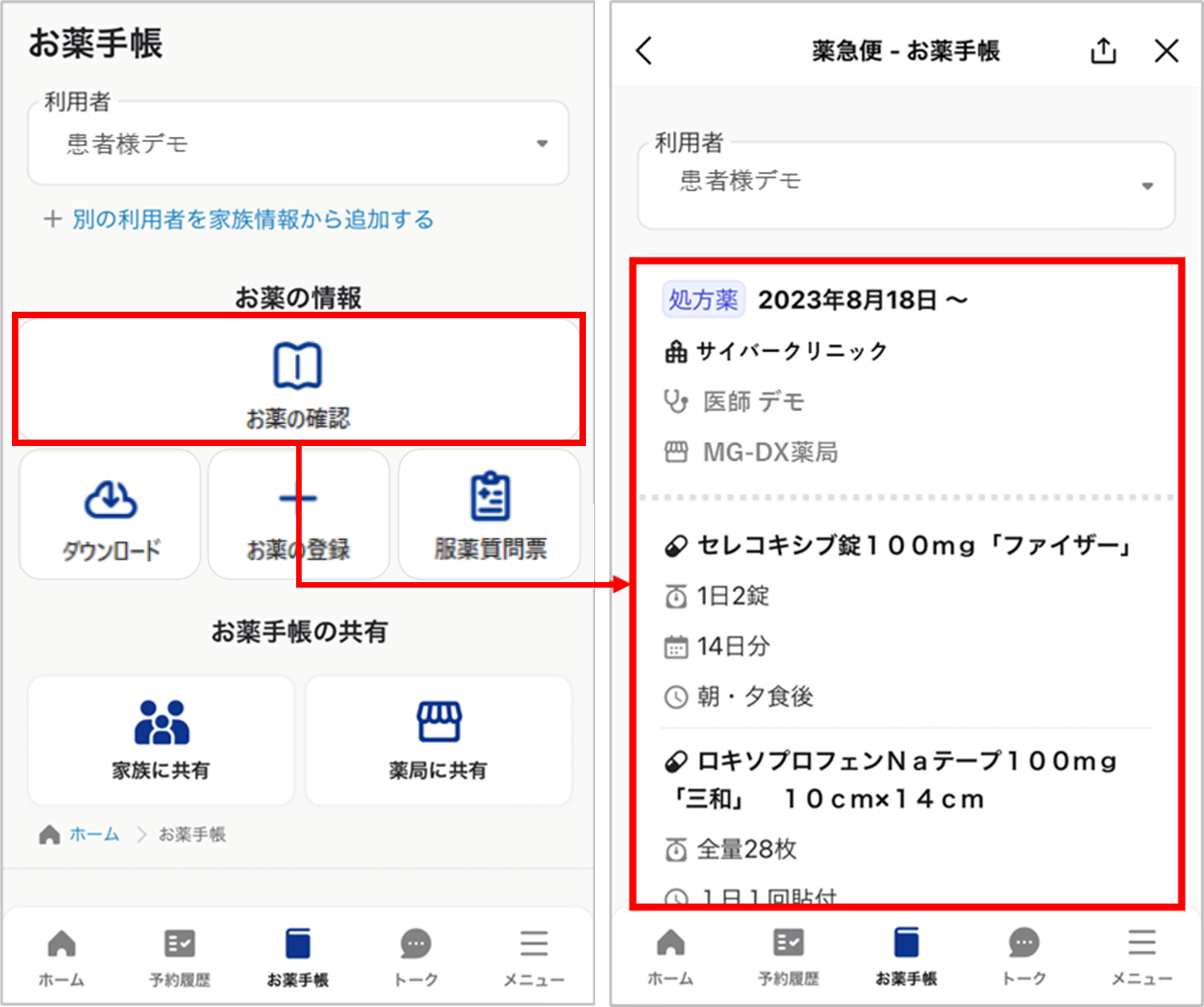Viewport: 1204px width, 1007px height.
Task: Open お薬の確認 book icon
Action: point(297,365)
